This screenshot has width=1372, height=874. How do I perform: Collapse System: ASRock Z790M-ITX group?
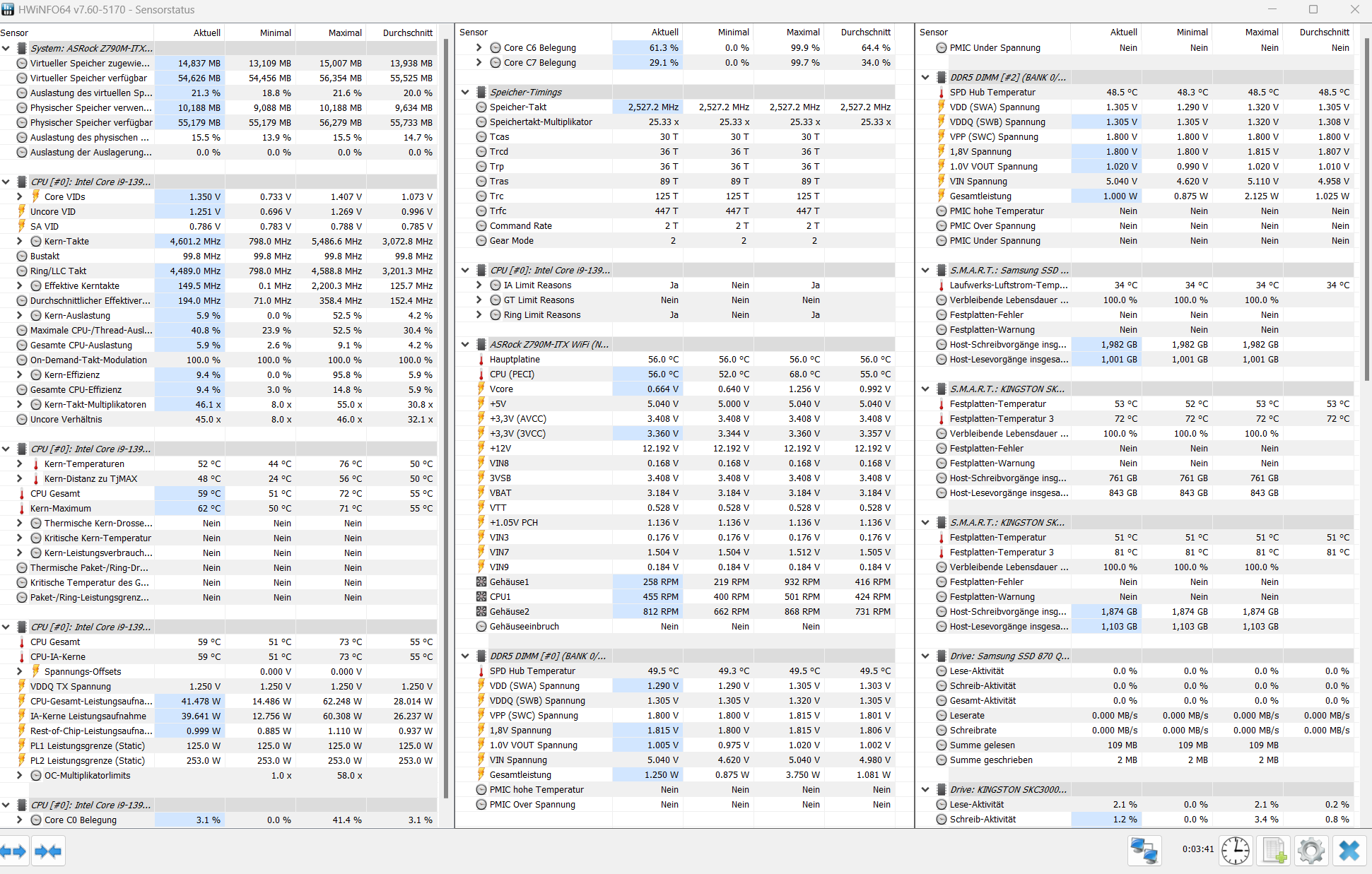[6, 48]
